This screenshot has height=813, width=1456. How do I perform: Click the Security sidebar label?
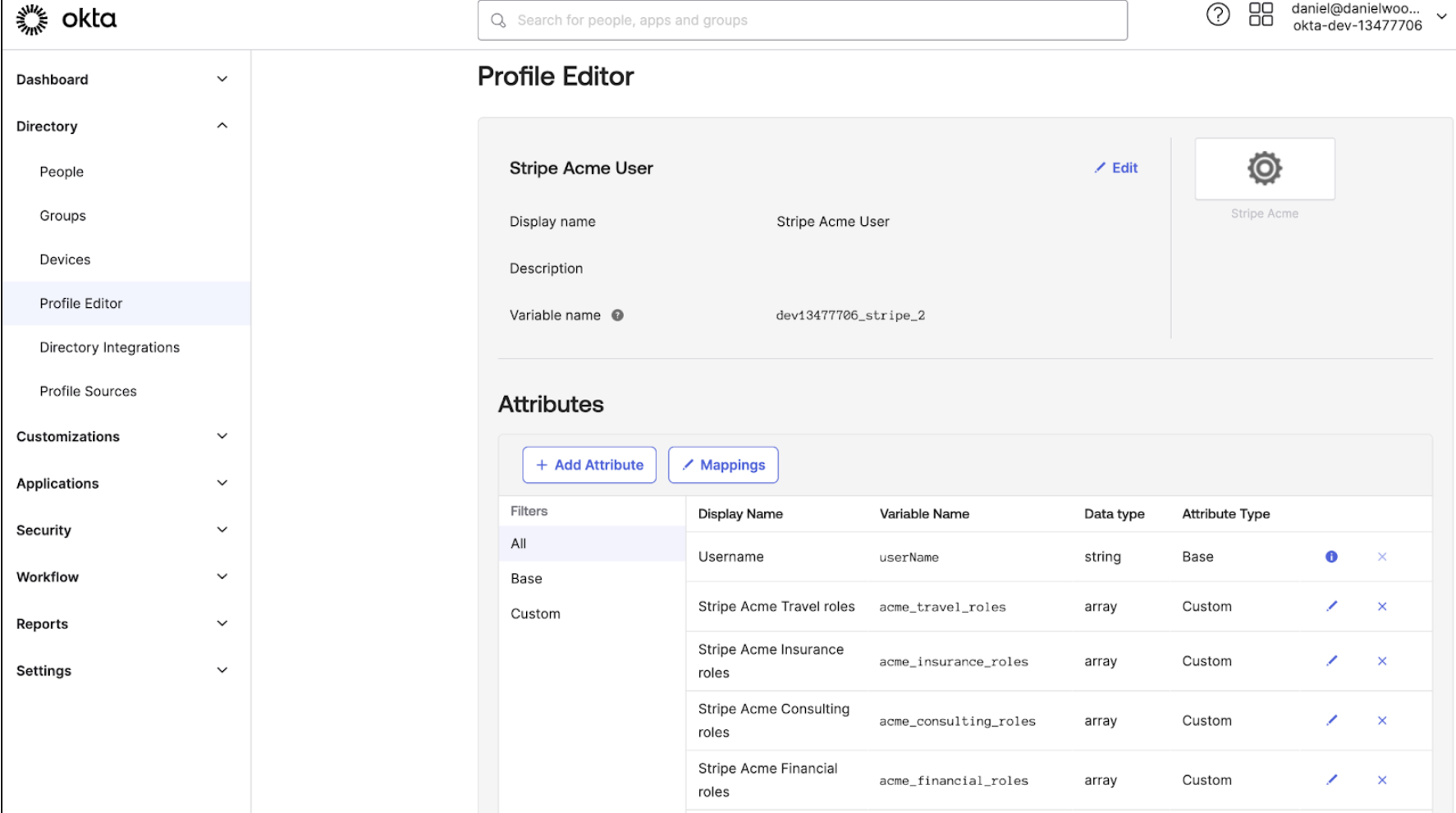(43, 531)
